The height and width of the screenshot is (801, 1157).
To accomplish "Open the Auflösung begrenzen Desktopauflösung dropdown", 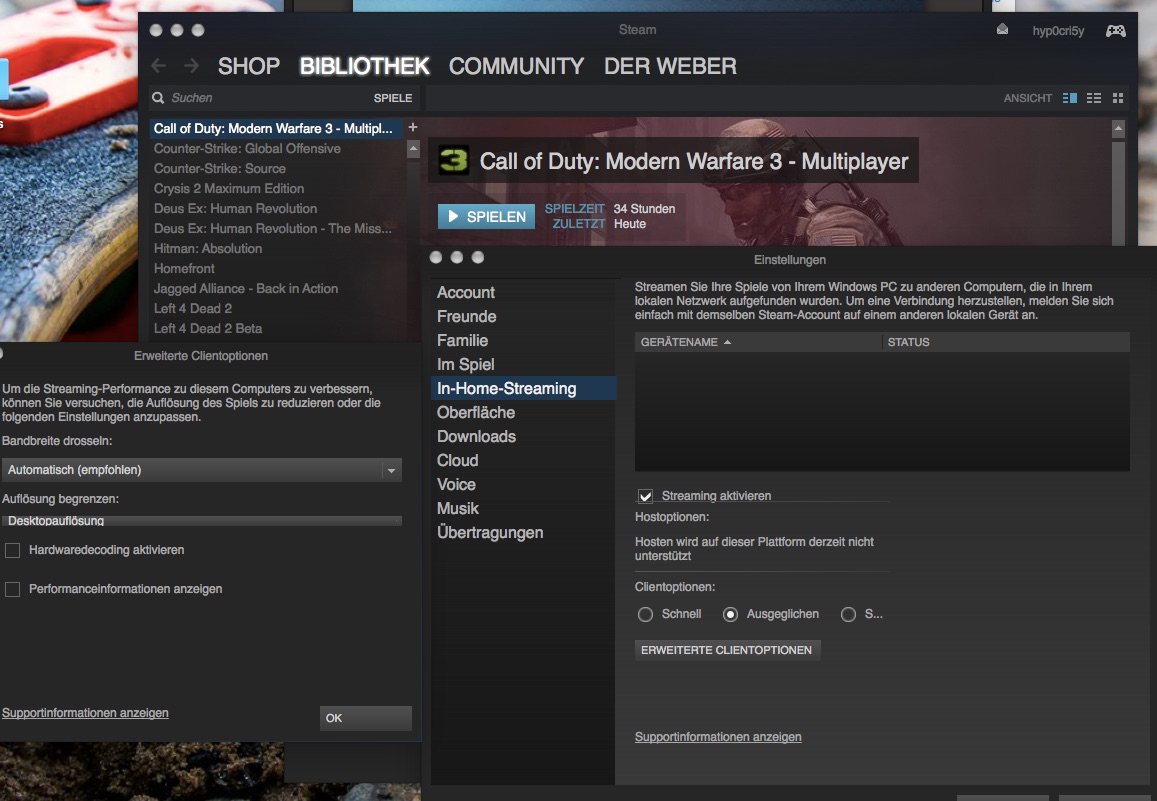I will [201, 521].
